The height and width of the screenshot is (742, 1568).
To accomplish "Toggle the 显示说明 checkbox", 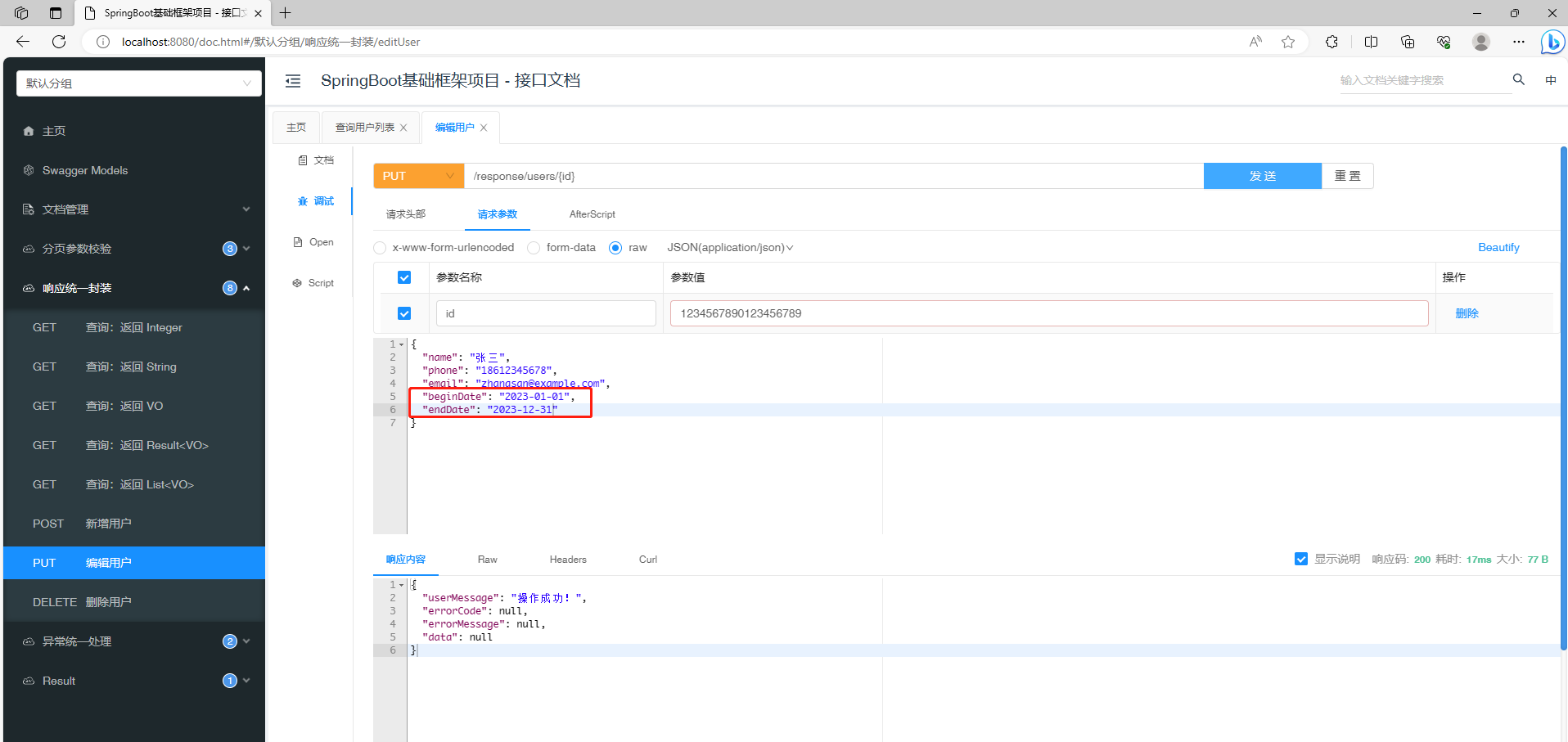I will [1301, 559].
